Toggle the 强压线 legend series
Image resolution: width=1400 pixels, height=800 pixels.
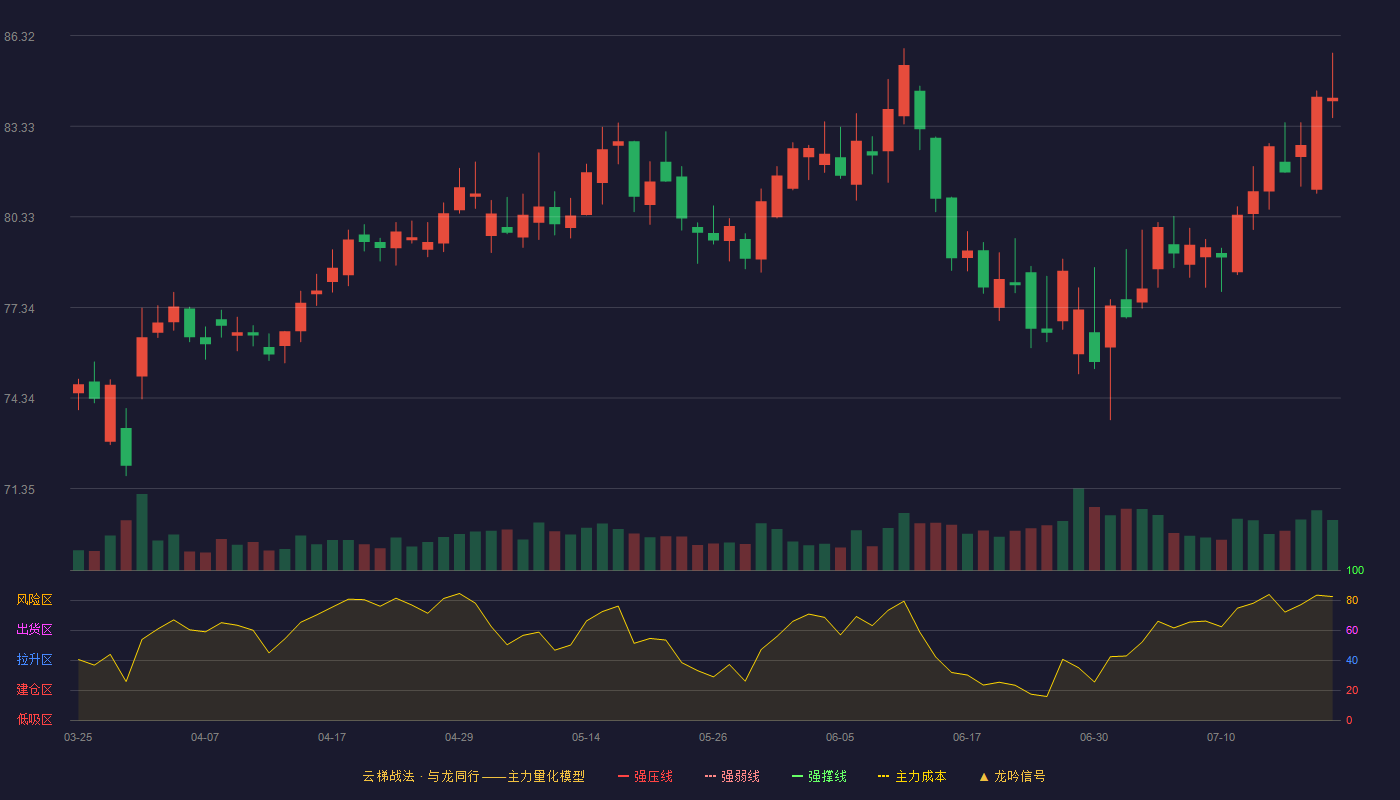pos(645,776)
